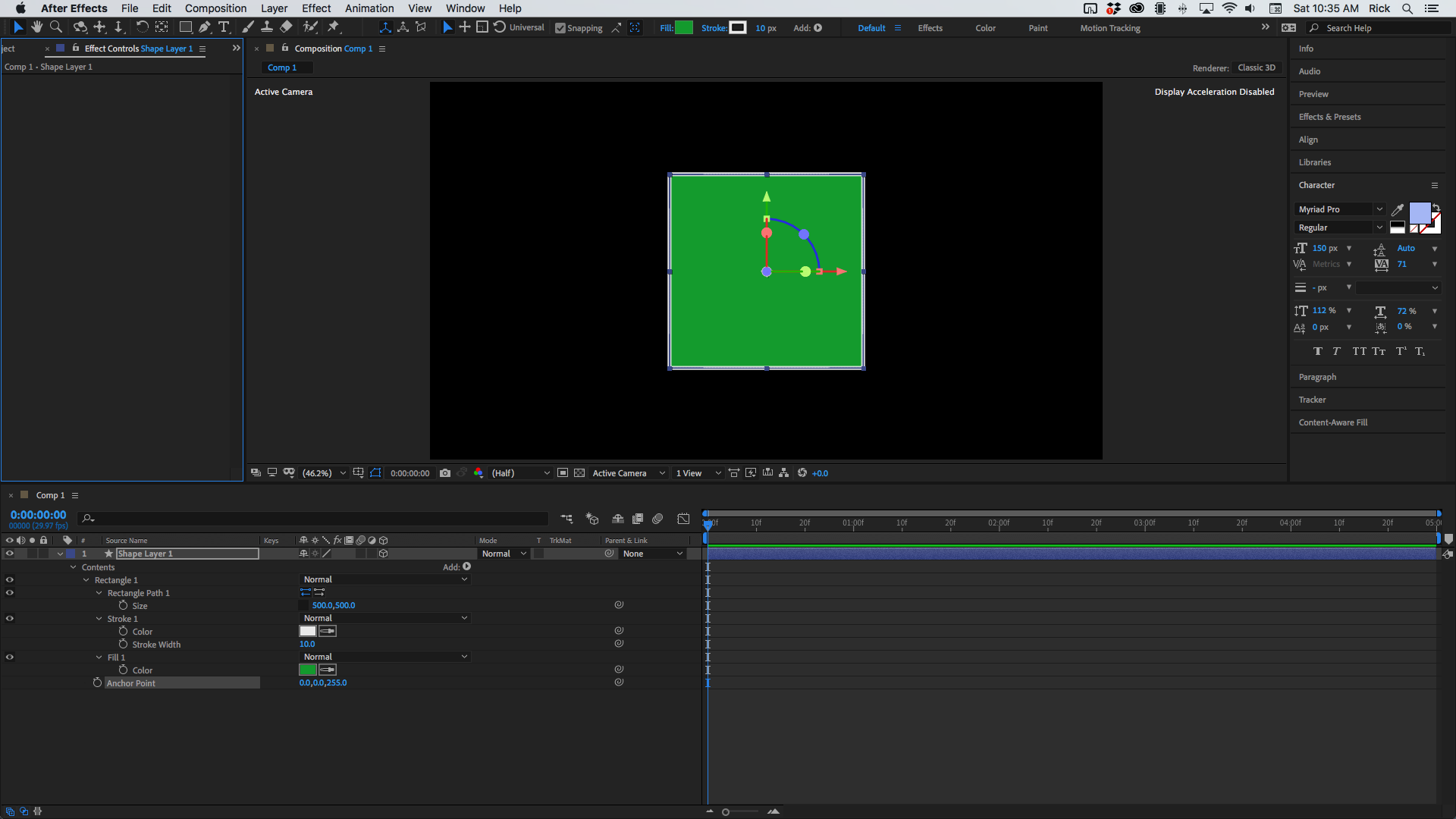The width and height of the screenshot is (1456, 819).
Task: Select the Puppet Pin tool
Action: point(334,27)
